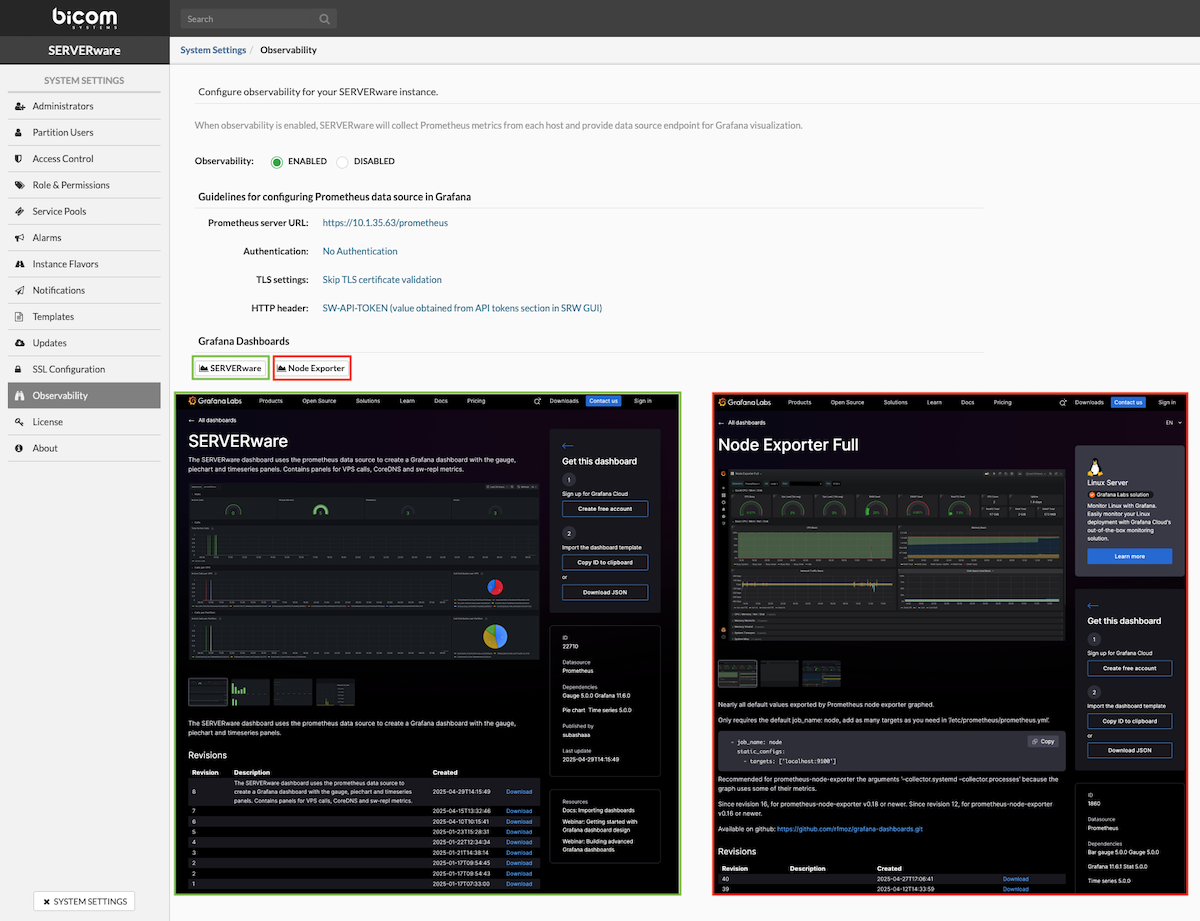Screen dimensions: 1200x921
Task: Select the DISABLED observability radio button
Action: click(x=342, y=161)
